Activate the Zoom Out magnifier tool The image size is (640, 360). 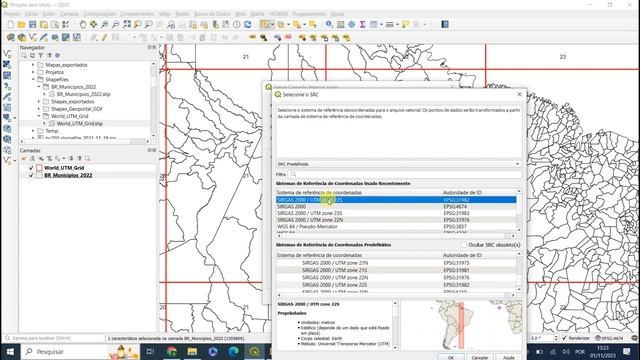click(116, 24)
